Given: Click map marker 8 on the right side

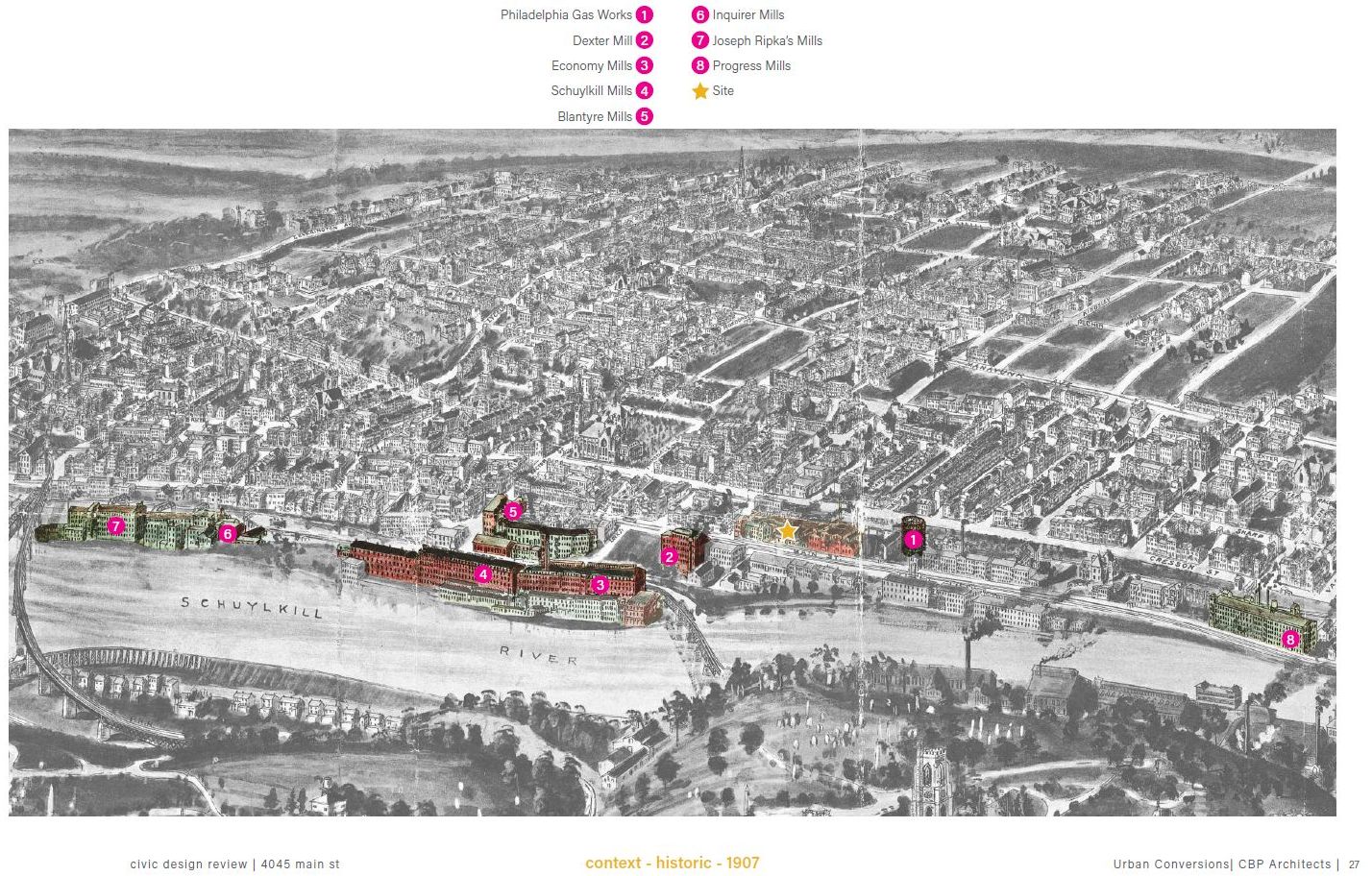Looking at the screenshot, I should (1290, 639).
